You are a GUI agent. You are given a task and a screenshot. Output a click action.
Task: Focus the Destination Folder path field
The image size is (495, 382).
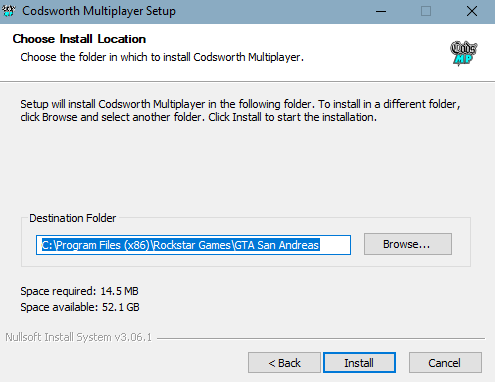tap(193, 245)
